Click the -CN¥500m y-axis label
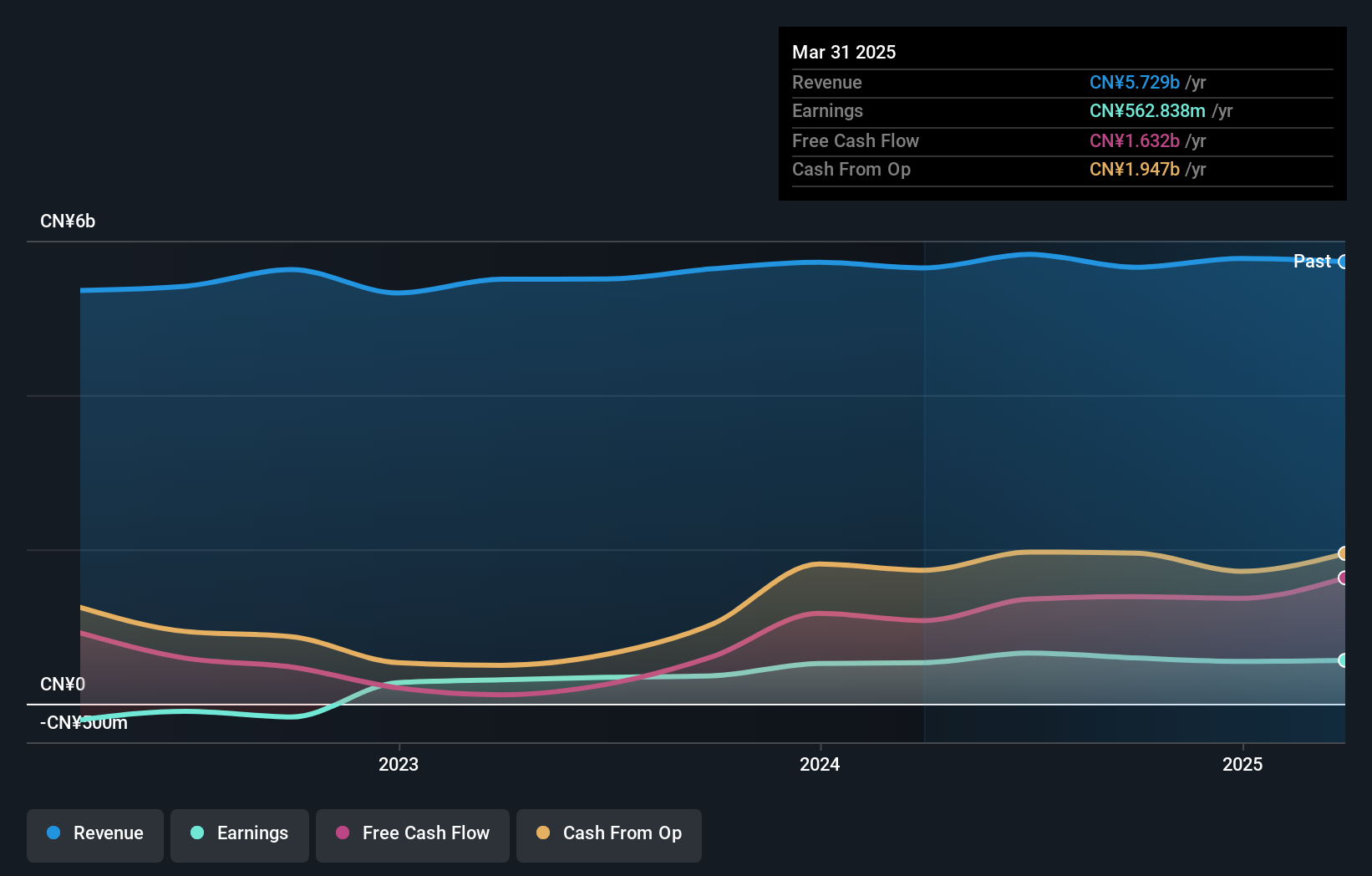 84,723
